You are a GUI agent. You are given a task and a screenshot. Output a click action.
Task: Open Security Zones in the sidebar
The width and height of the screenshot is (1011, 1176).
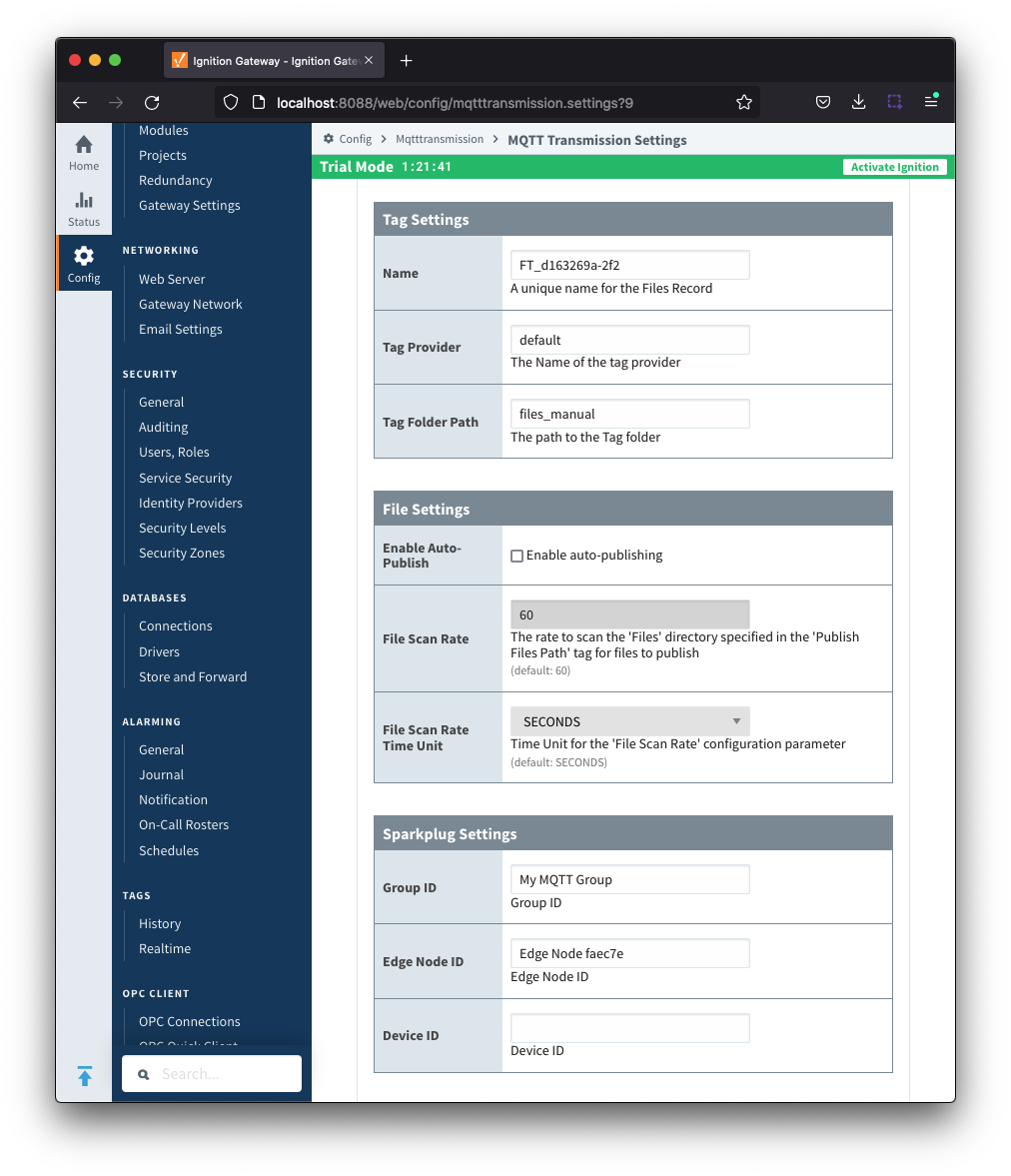click(182, 553)
